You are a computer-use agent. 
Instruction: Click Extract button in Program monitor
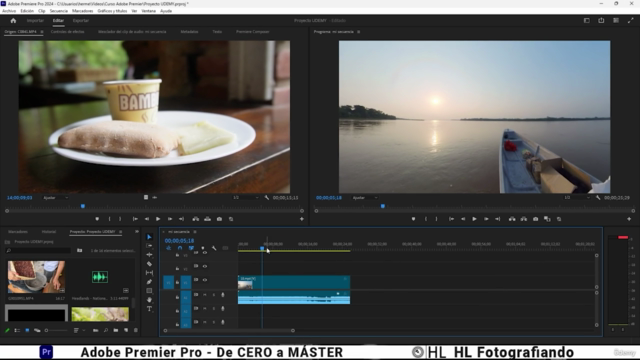click(x=524, y=219)
